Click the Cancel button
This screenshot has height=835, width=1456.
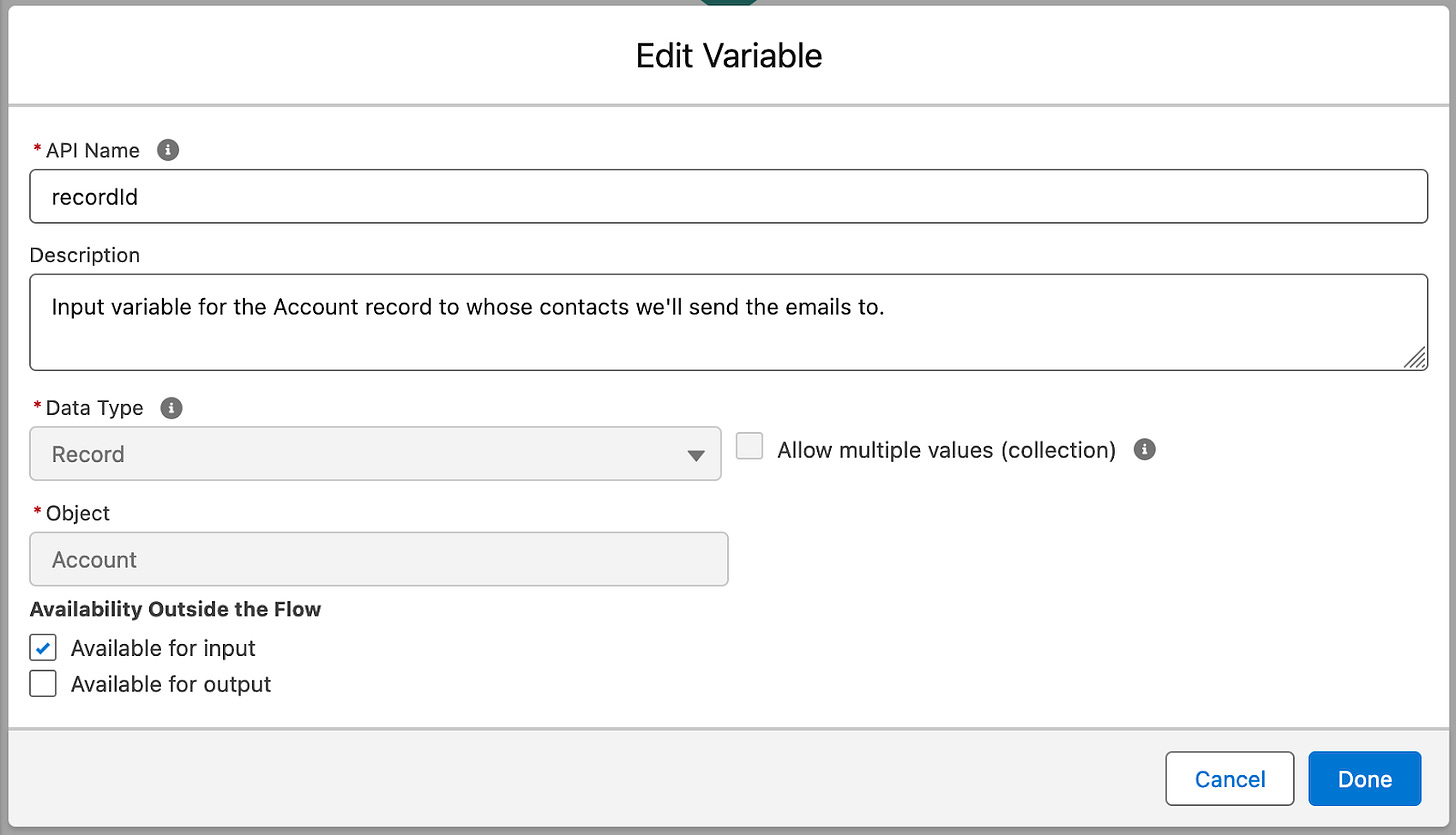point(1230,779)
